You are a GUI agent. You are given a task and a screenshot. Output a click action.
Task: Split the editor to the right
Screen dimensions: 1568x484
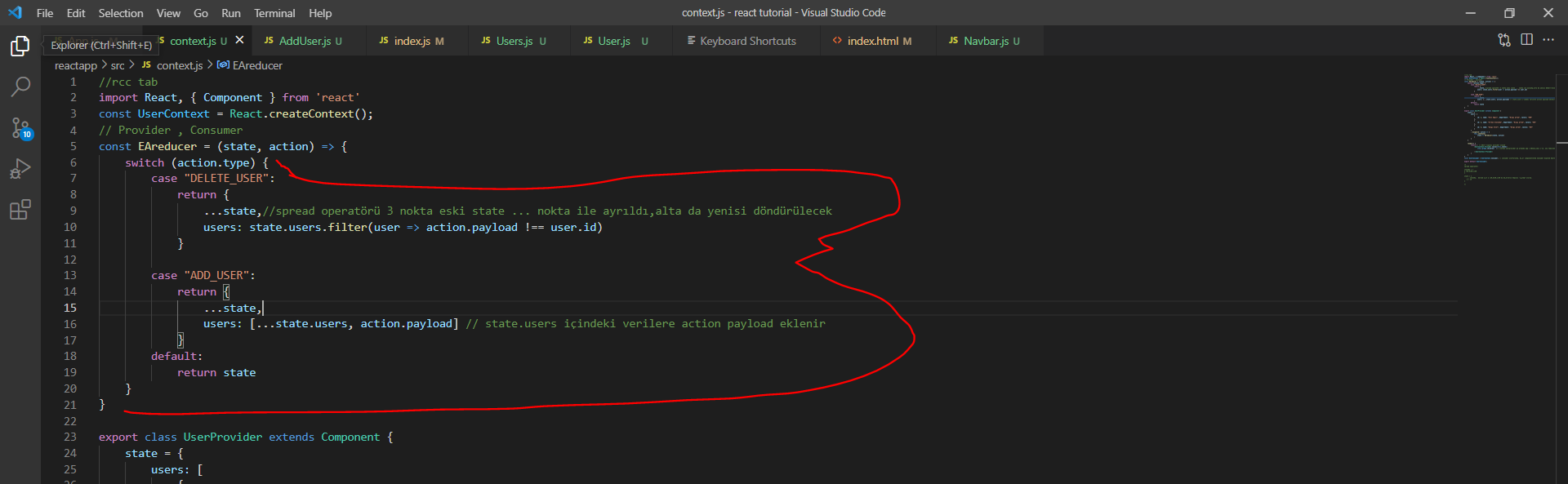(x=1526, y=40)
